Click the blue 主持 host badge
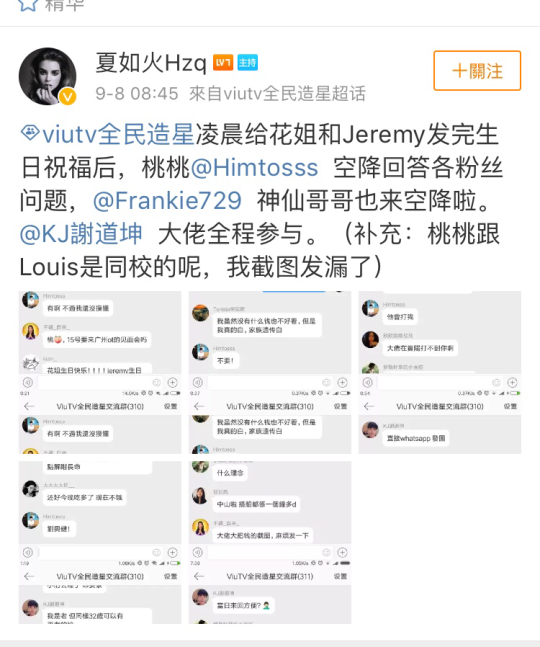Viewport: 540px width, 647px height. pyautogui.click(x=248, y=63)
